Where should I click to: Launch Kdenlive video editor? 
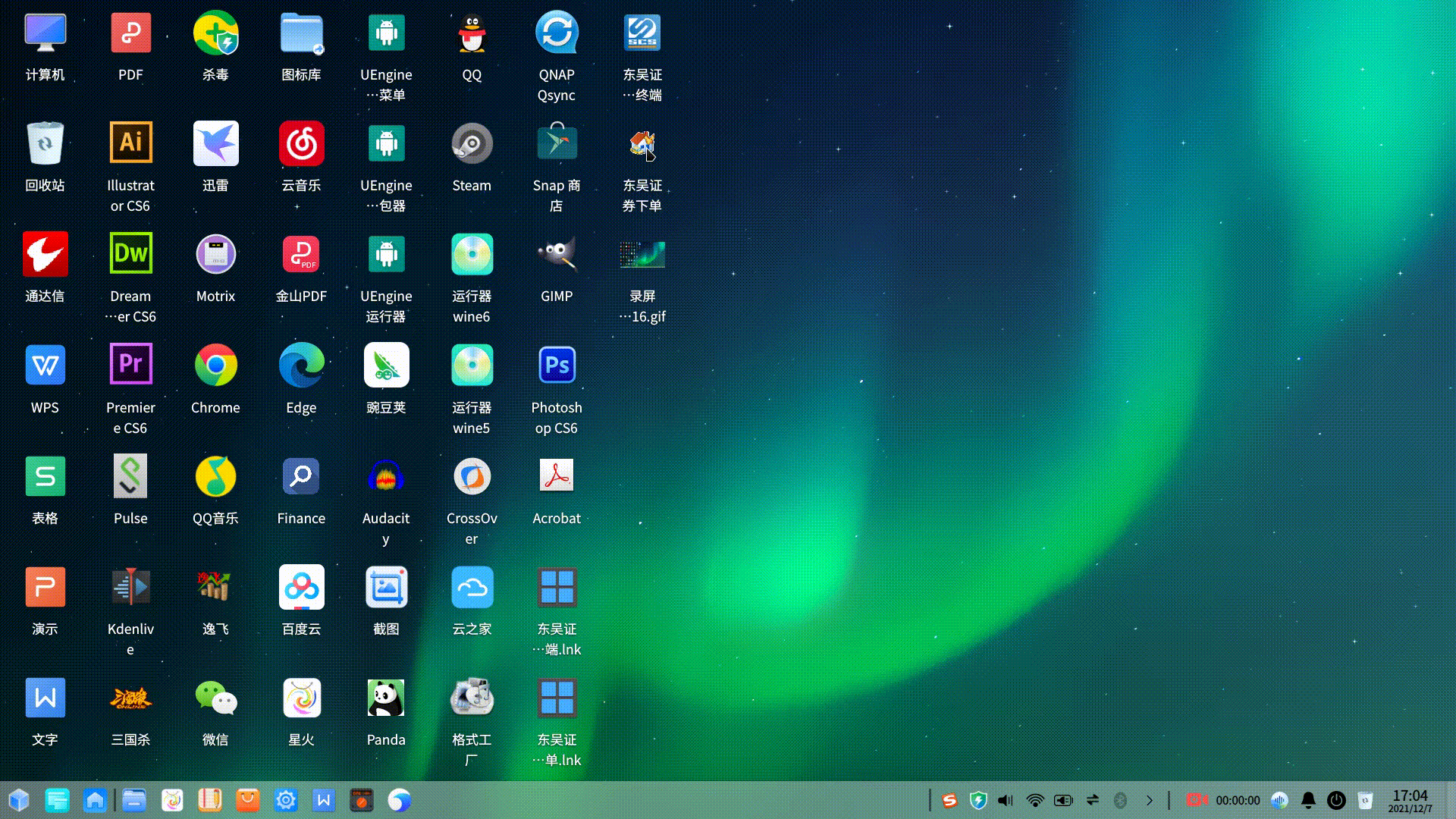[x=130, y=587]
